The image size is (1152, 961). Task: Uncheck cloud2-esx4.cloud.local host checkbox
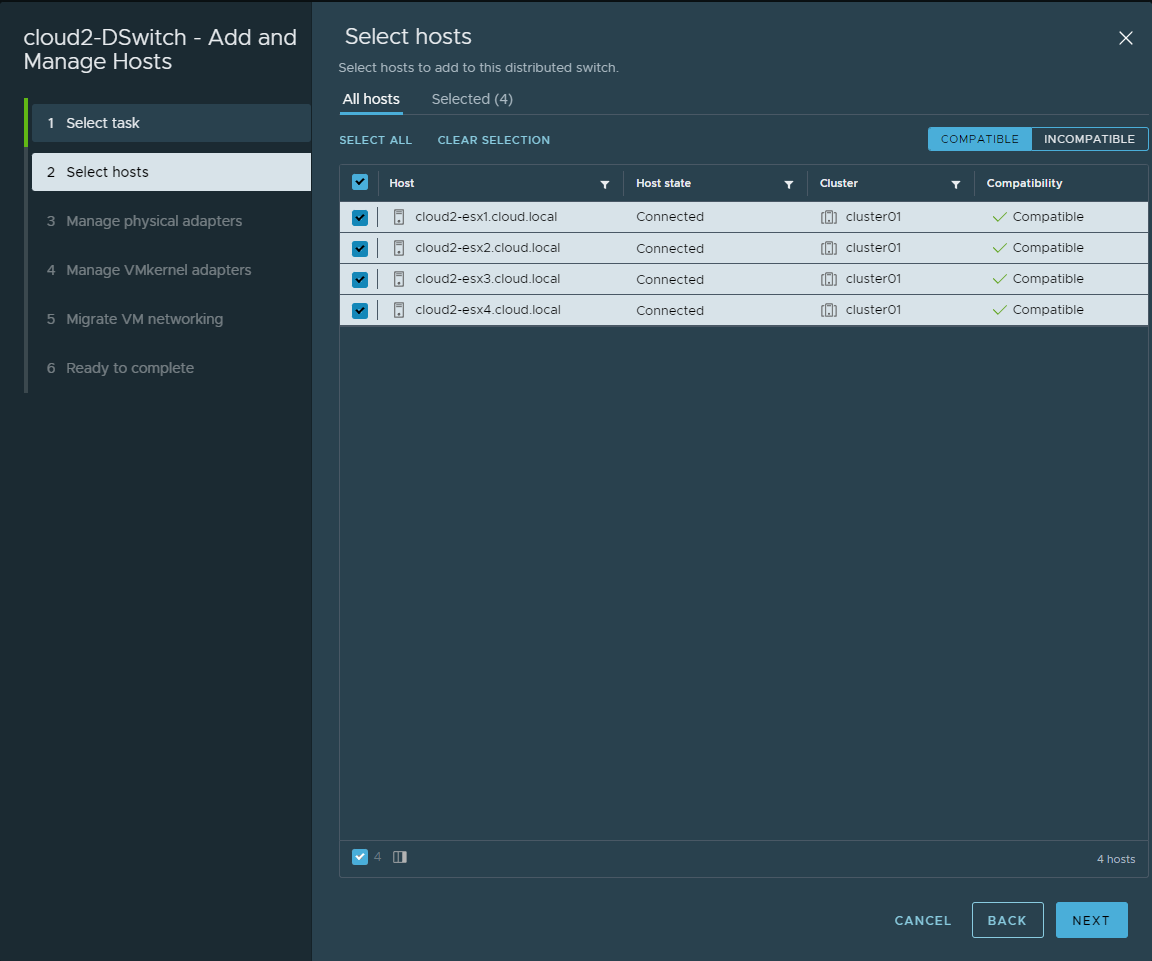(x=360, y=310)
